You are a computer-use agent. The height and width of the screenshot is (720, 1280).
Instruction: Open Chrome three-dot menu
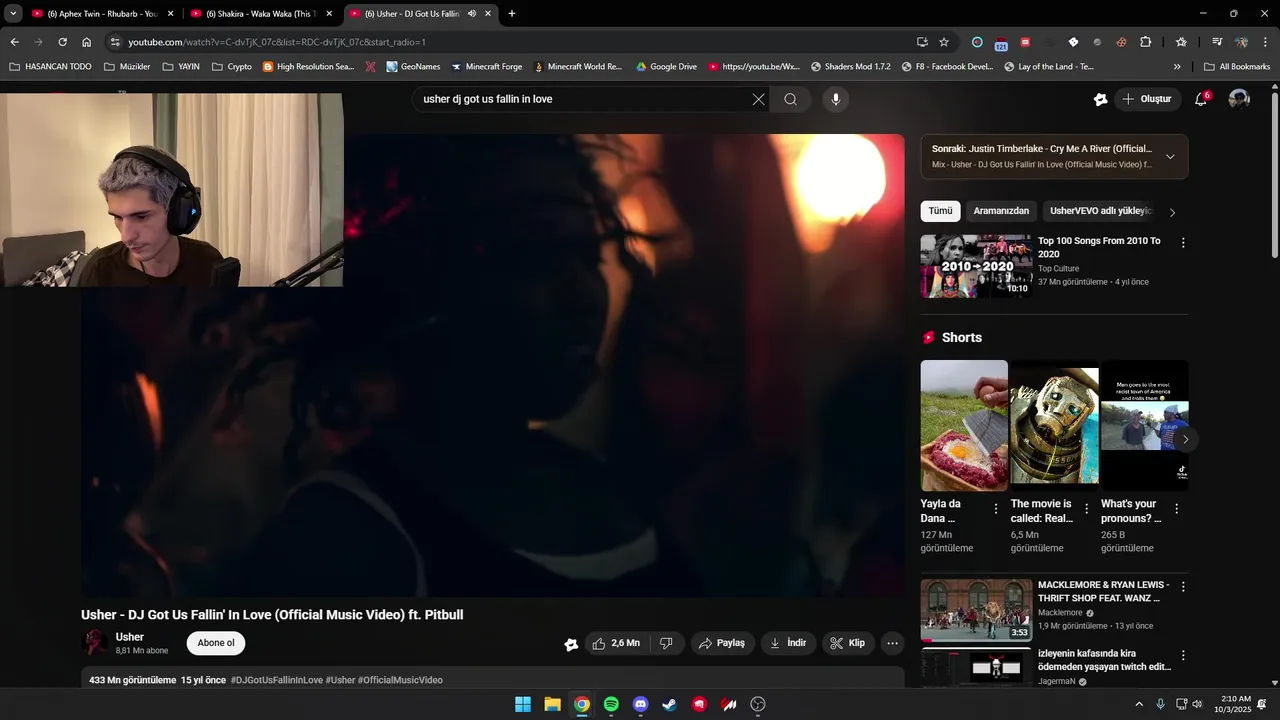pyautogui.click(x=1266, y=42)
